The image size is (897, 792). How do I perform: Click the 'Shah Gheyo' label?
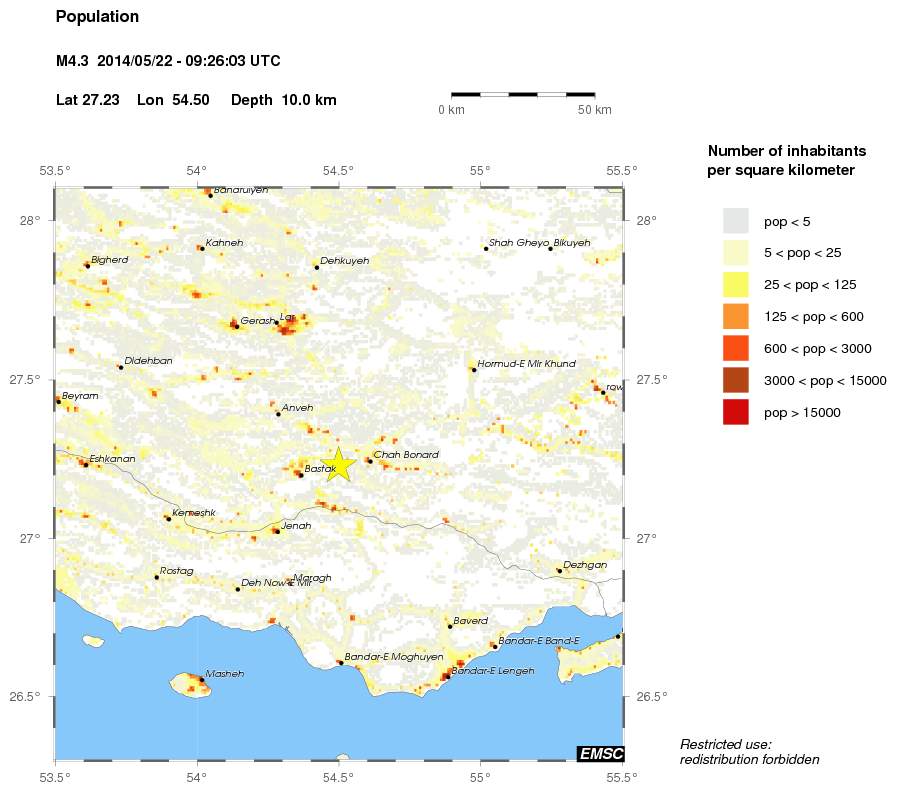[519, 243]
